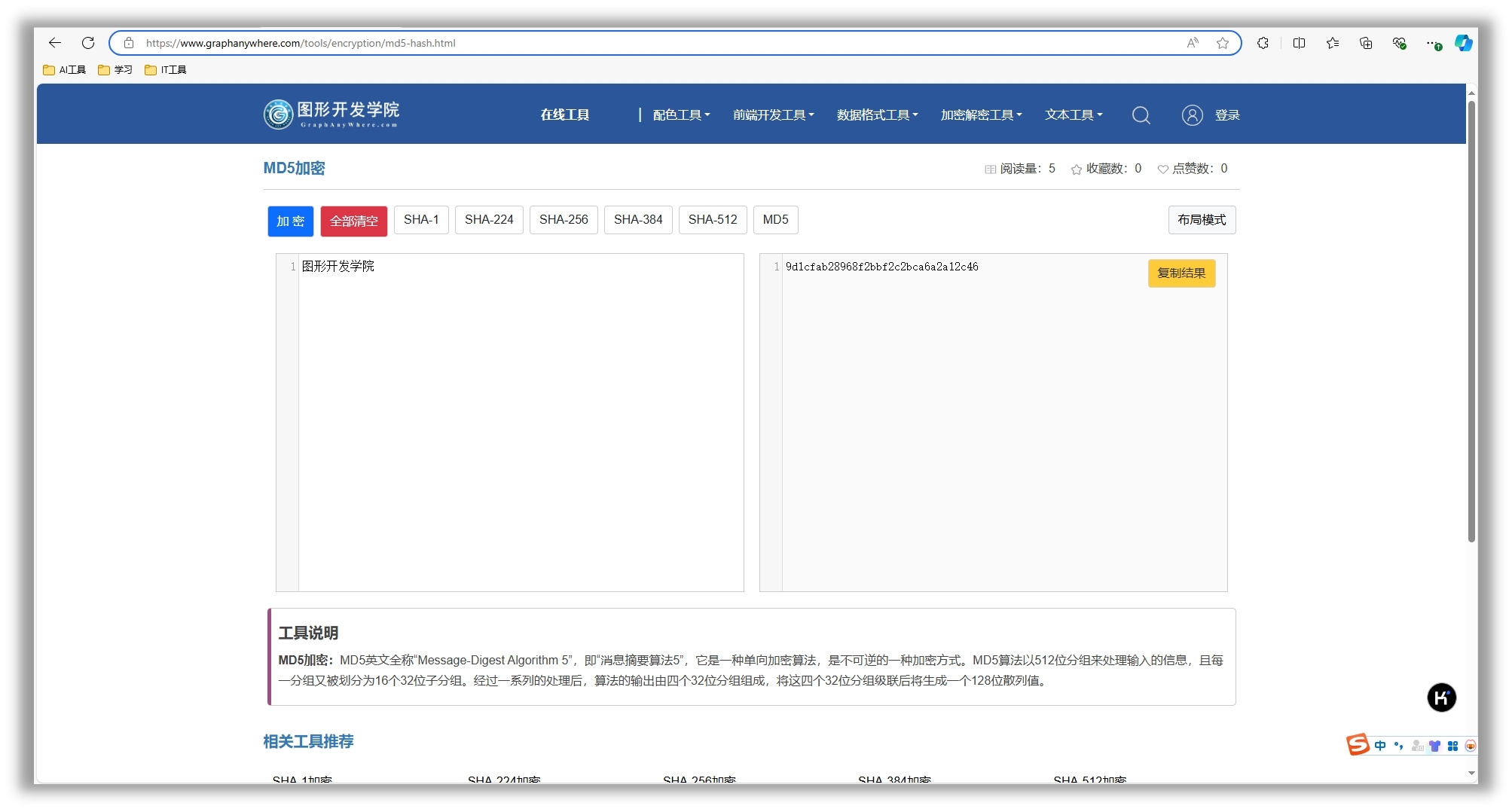Select the SHA-1 algorithm tab
This screenshot has height=812, width=1512.
[x=421, y=220]
